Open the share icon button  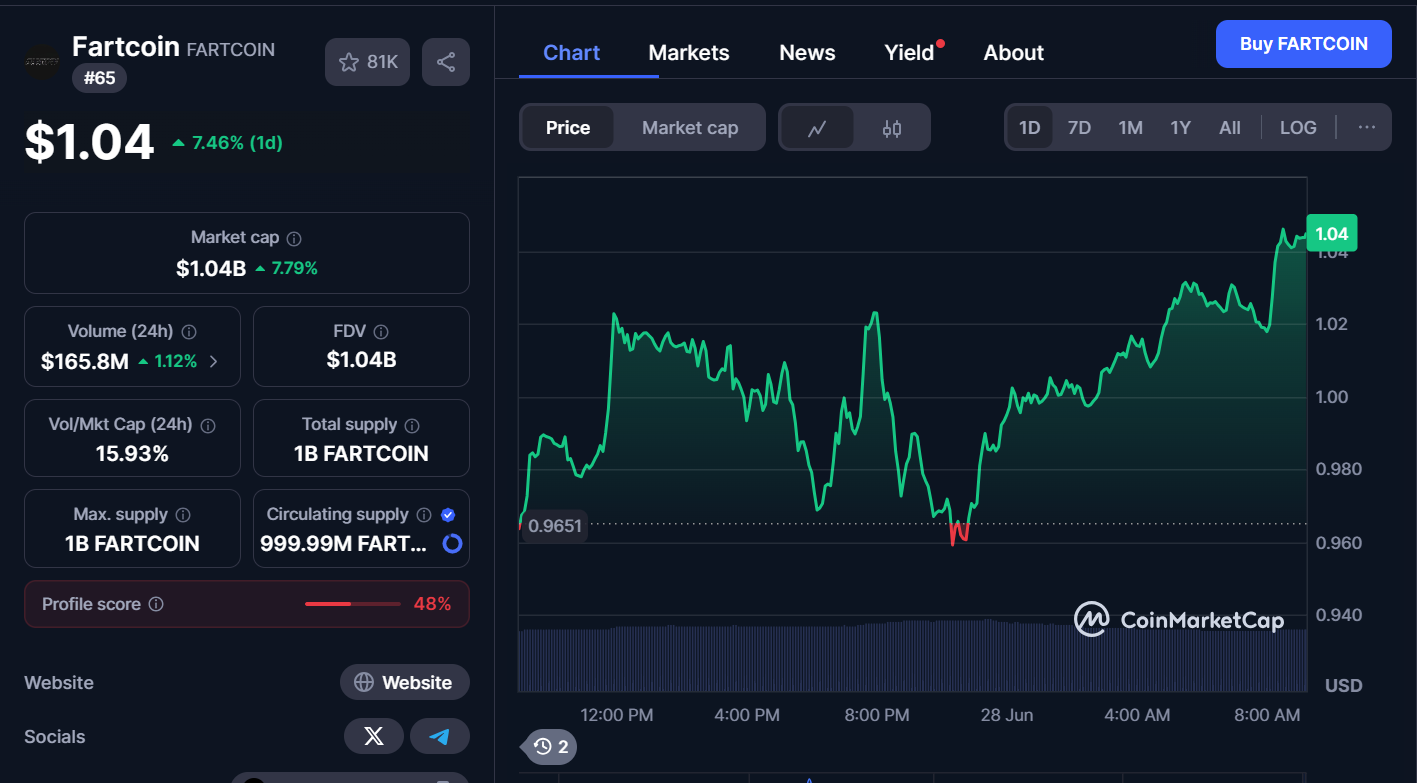click(x=446, y=62)
